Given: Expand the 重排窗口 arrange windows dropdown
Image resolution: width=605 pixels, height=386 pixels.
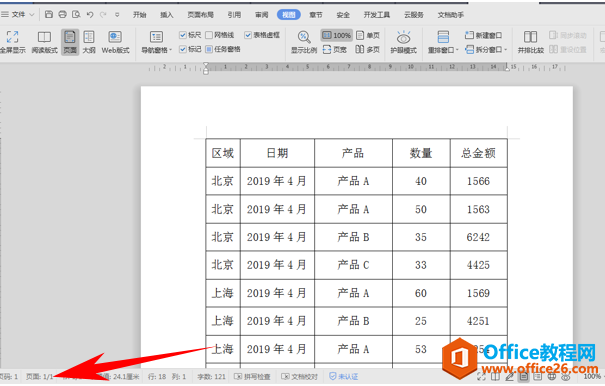Looking at the screenshot, I should tap(457, 50).
